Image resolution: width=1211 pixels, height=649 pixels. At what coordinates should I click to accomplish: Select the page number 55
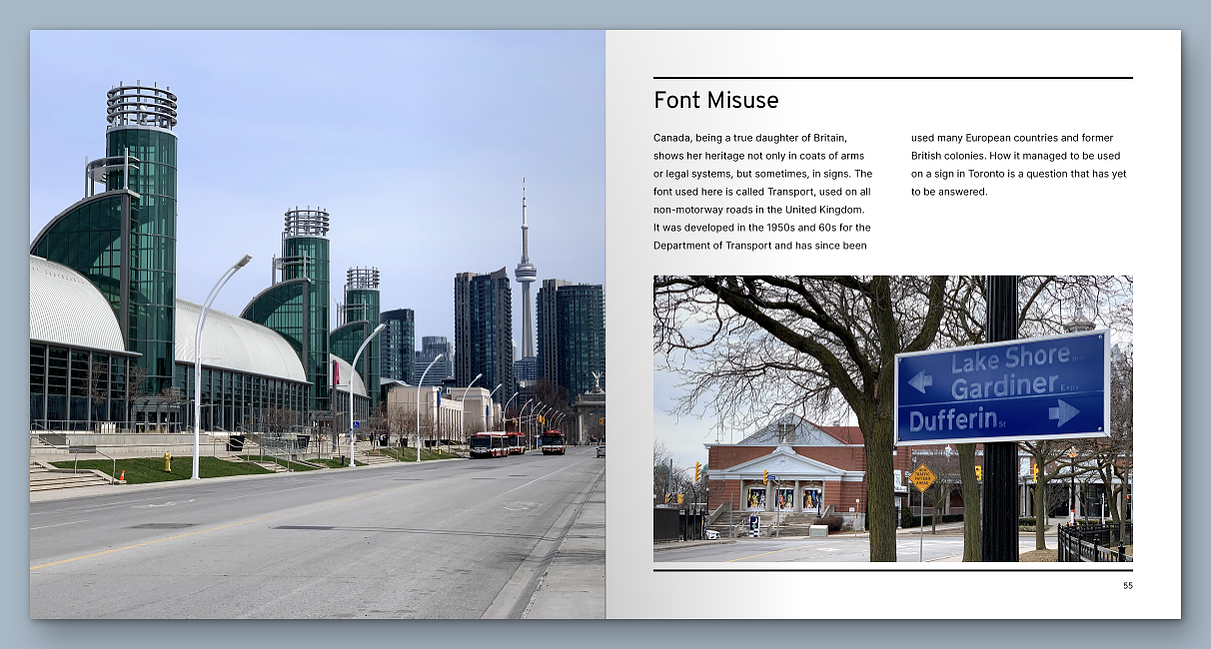[1127, 586]
